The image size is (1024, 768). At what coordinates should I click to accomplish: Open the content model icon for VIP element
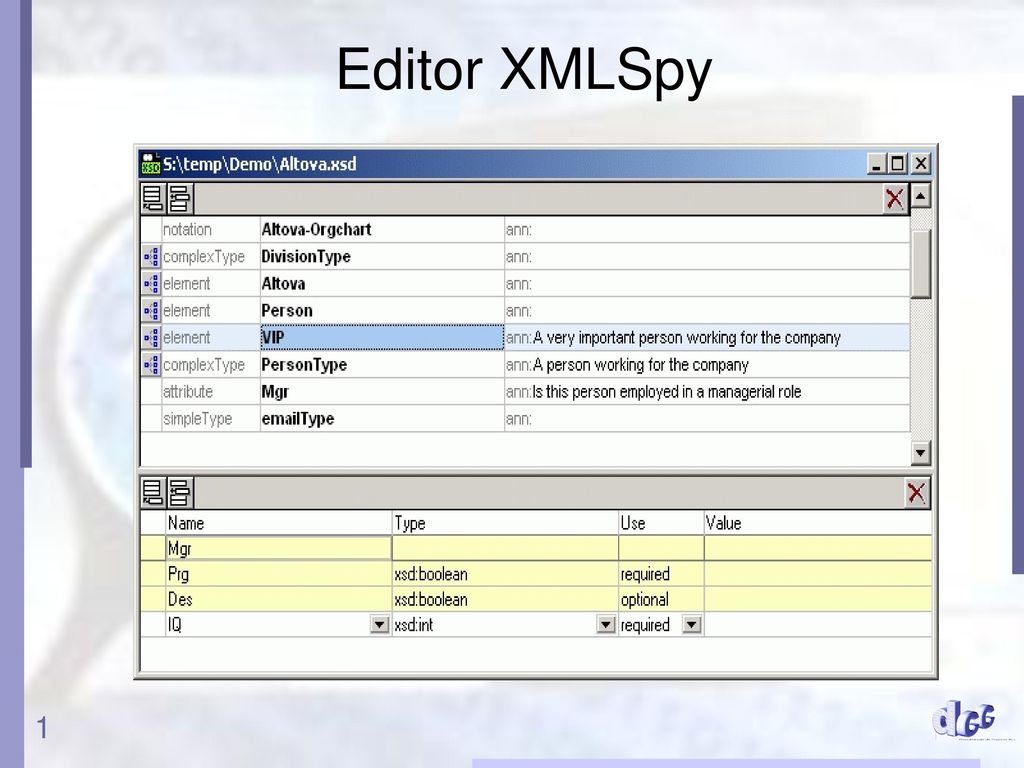(x=152, y=338)
